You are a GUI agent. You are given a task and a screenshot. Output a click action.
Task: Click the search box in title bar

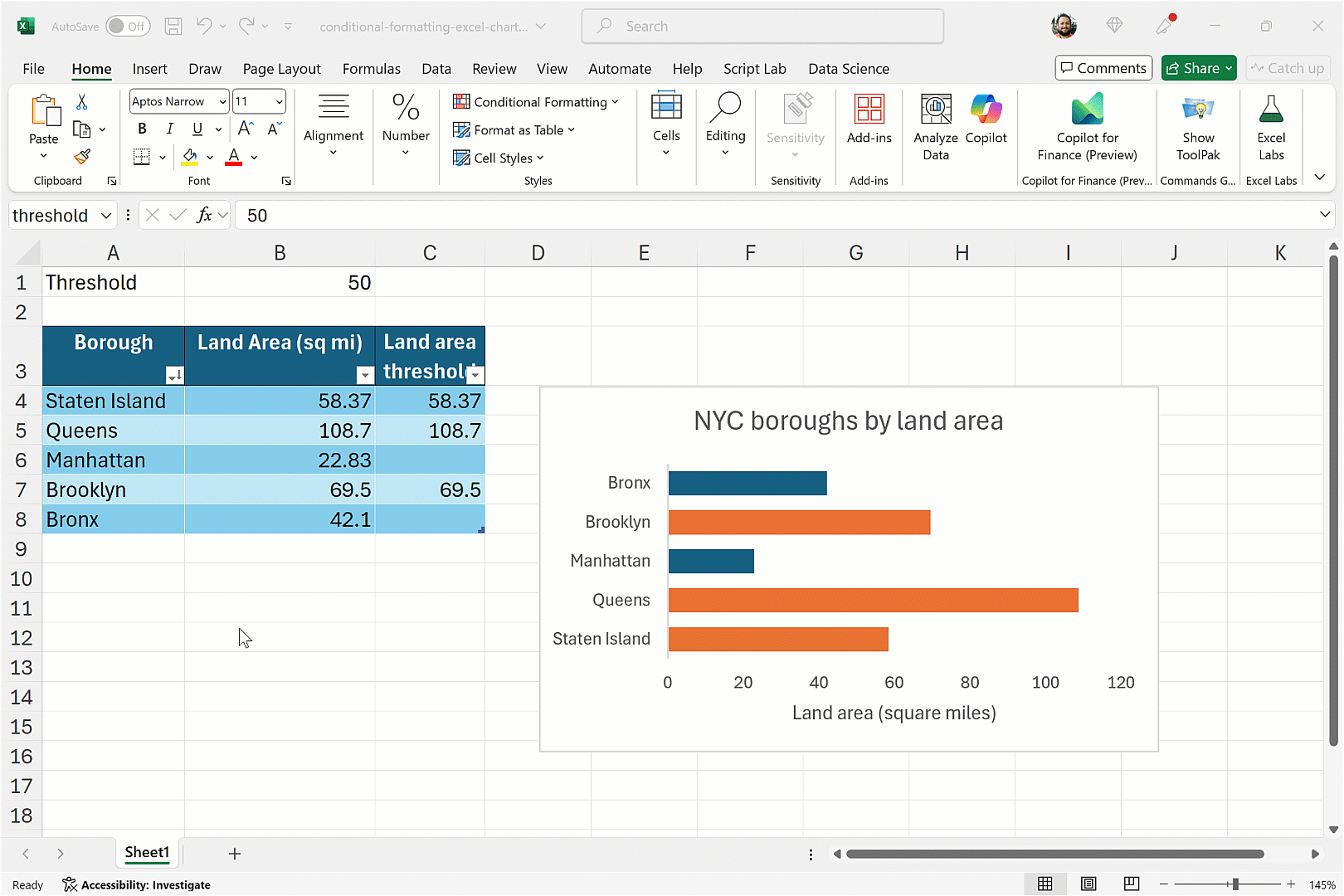pyautogui.click(x=762, y=27)
